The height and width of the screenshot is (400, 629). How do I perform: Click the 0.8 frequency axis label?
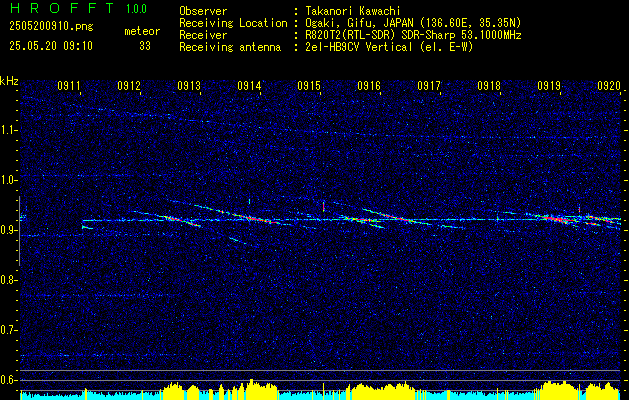[x=8, y=280]
